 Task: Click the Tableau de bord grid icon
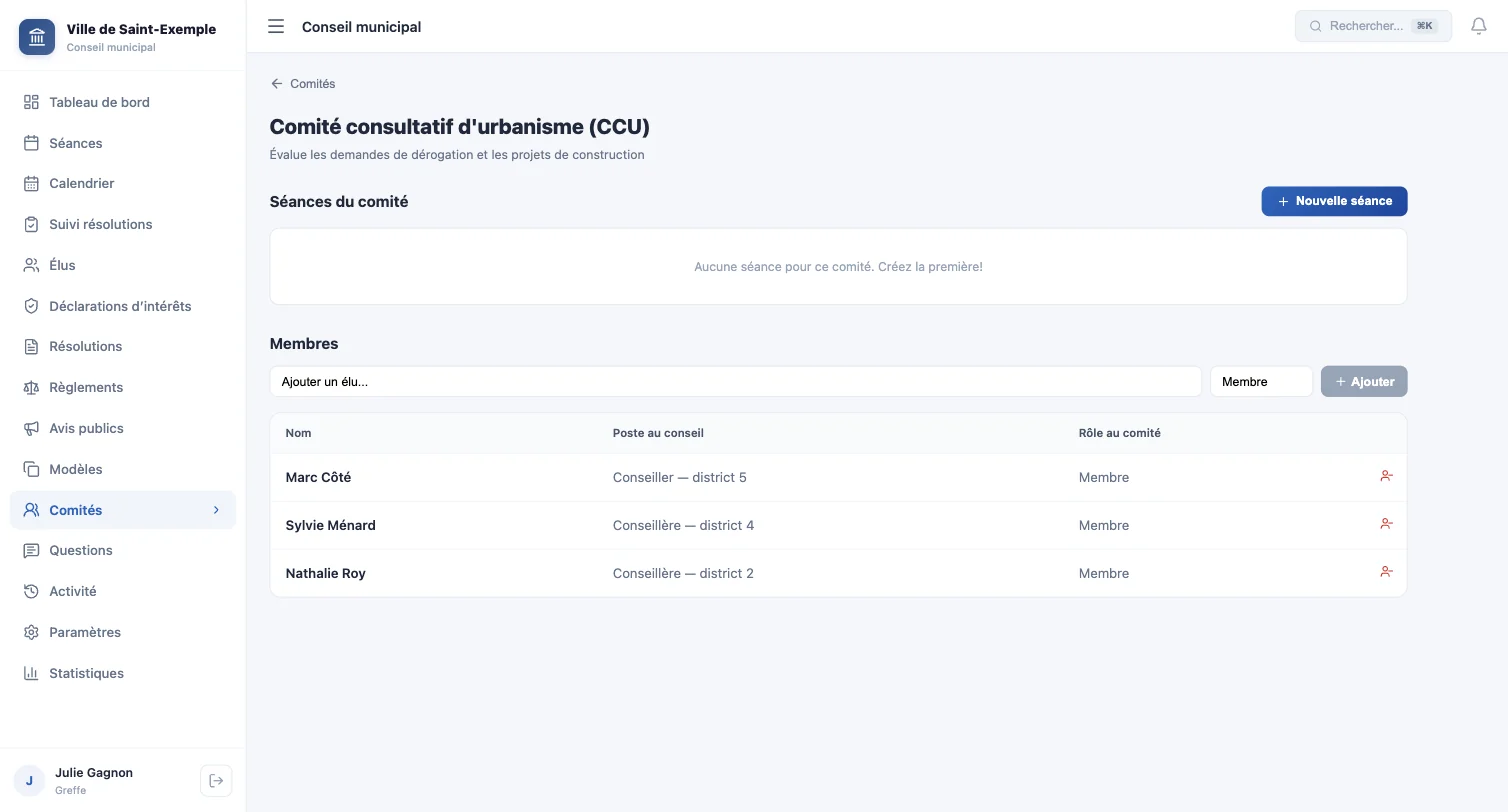(31, 102)
